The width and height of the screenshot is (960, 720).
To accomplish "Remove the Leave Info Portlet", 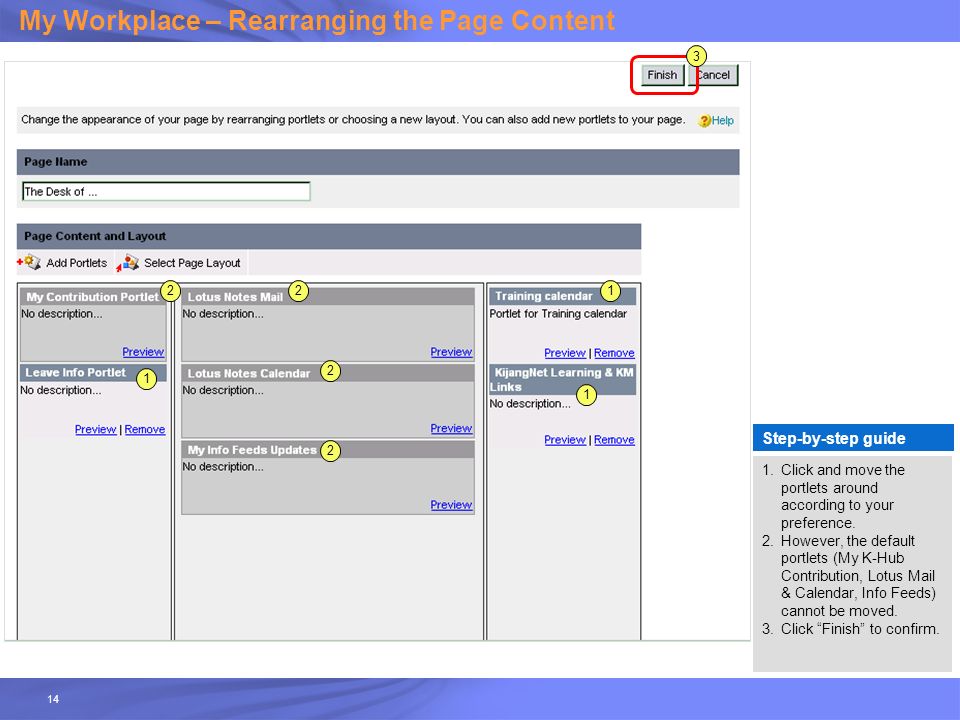I will tap(145, 429).
